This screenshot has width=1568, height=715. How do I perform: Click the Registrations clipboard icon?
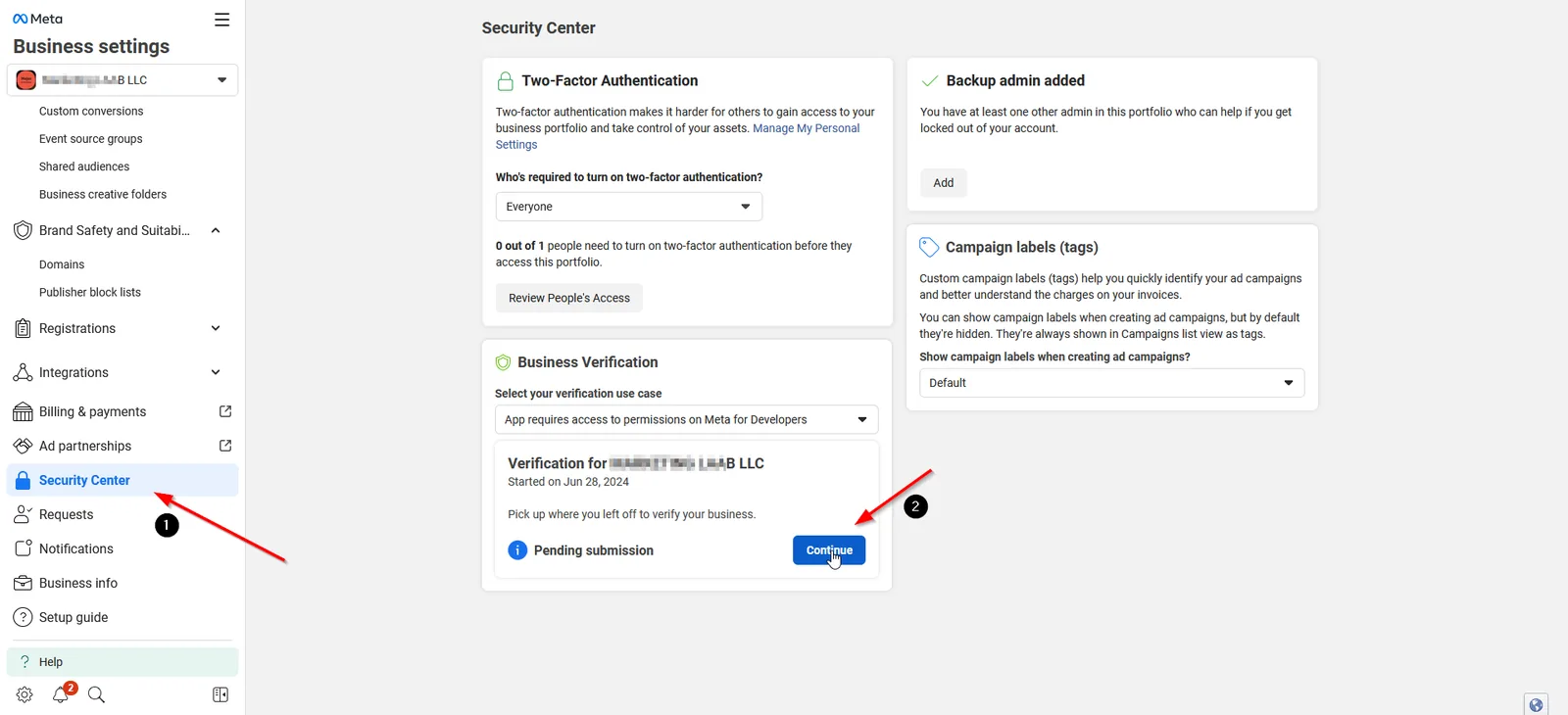pyautogui.click(x=23, y=328)
